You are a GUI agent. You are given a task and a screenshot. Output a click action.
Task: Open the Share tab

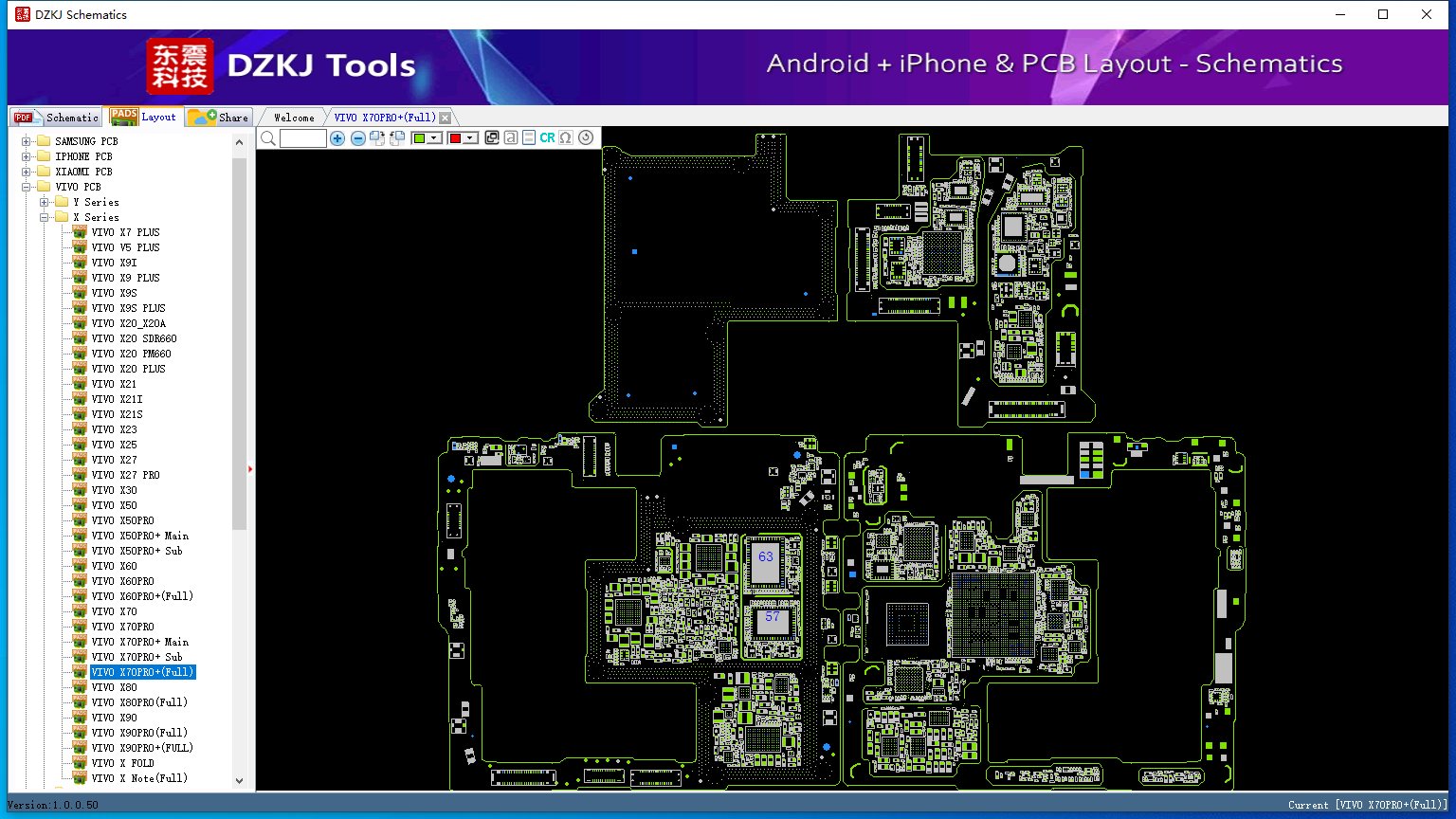point(218,118)
